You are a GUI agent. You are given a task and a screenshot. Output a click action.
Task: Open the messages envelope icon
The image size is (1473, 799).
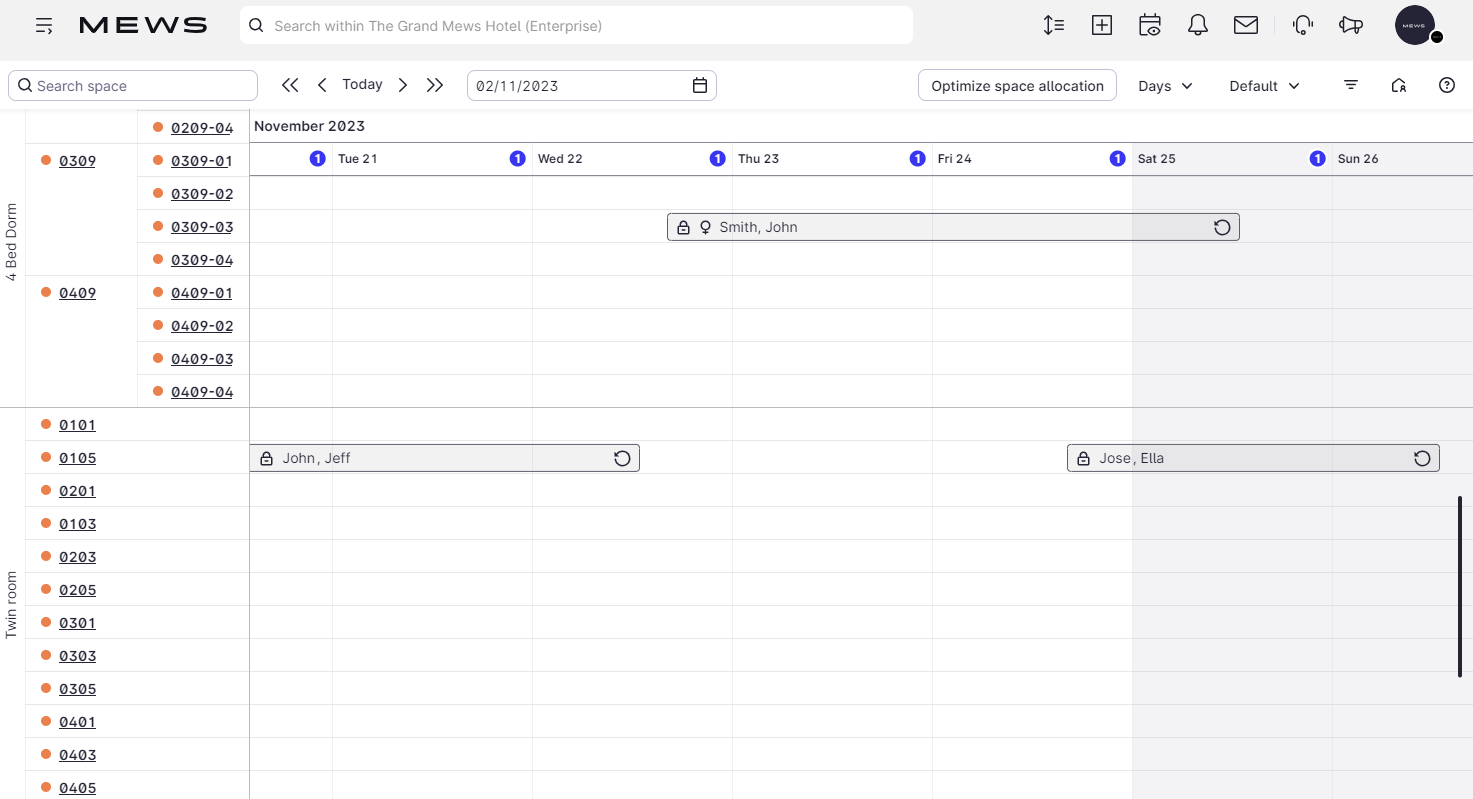click(1246, 26)
